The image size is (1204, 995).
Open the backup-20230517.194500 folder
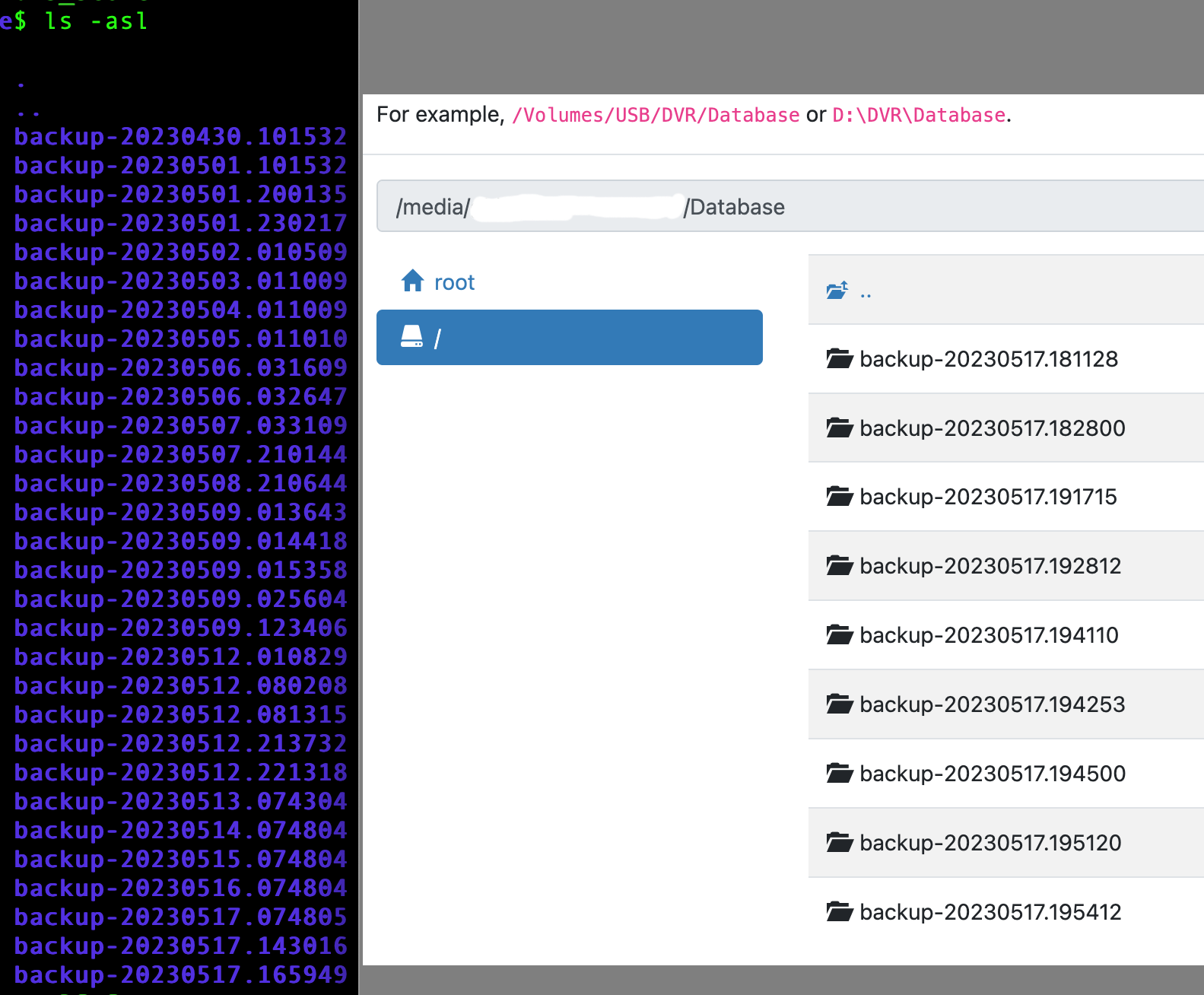992,774
